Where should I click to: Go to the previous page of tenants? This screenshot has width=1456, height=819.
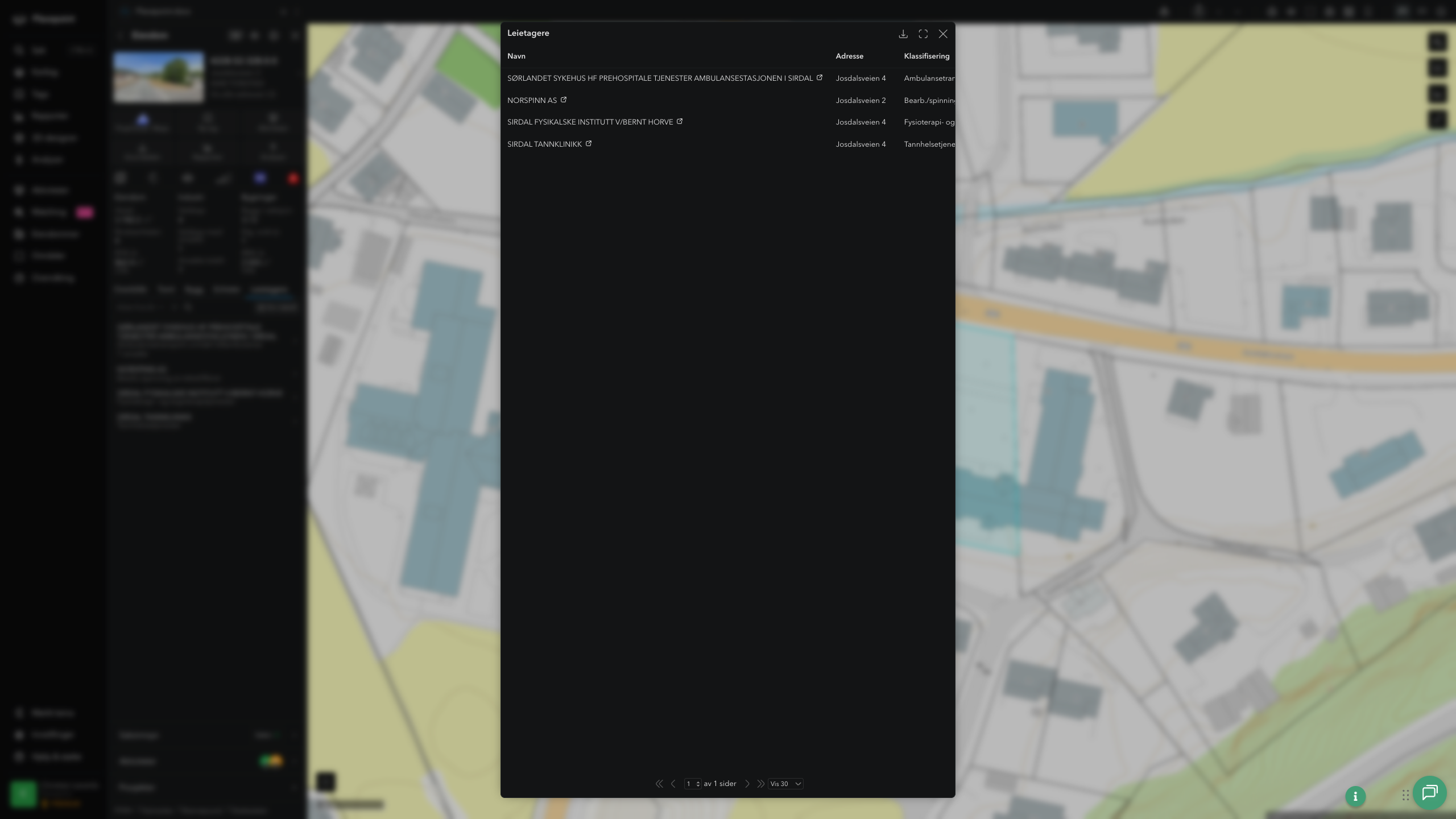[x=673, y=784]
